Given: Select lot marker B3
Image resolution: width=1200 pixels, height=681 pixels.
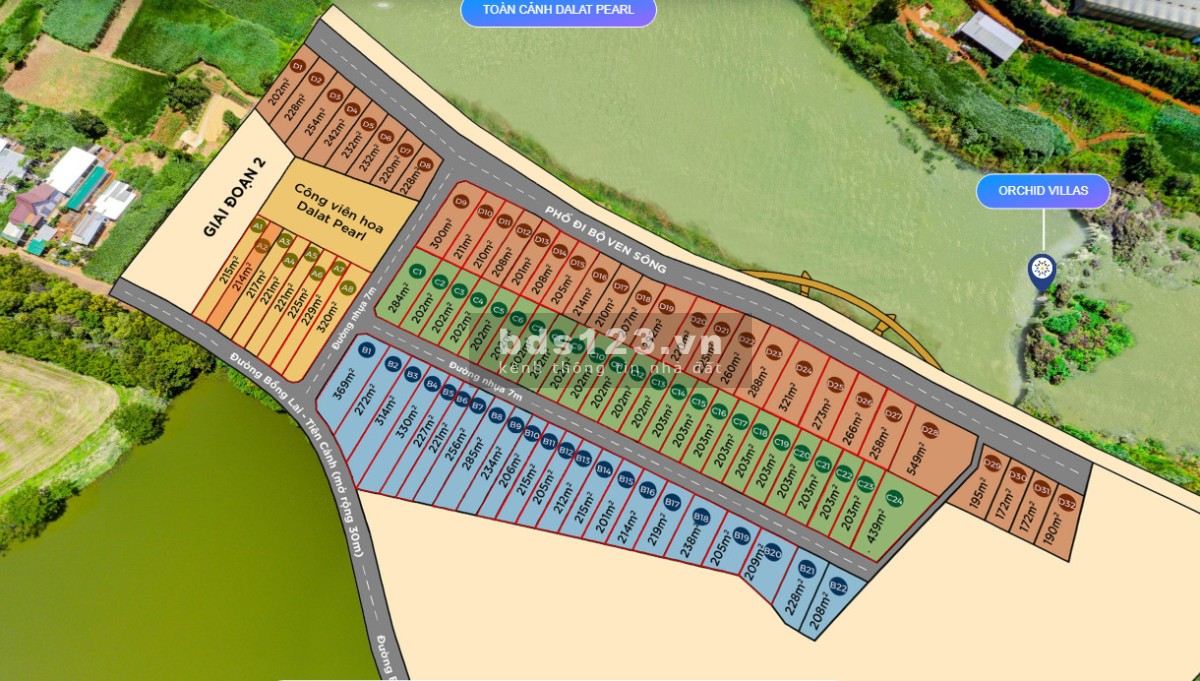Looking at the screenshot, I should click(412, 374).
